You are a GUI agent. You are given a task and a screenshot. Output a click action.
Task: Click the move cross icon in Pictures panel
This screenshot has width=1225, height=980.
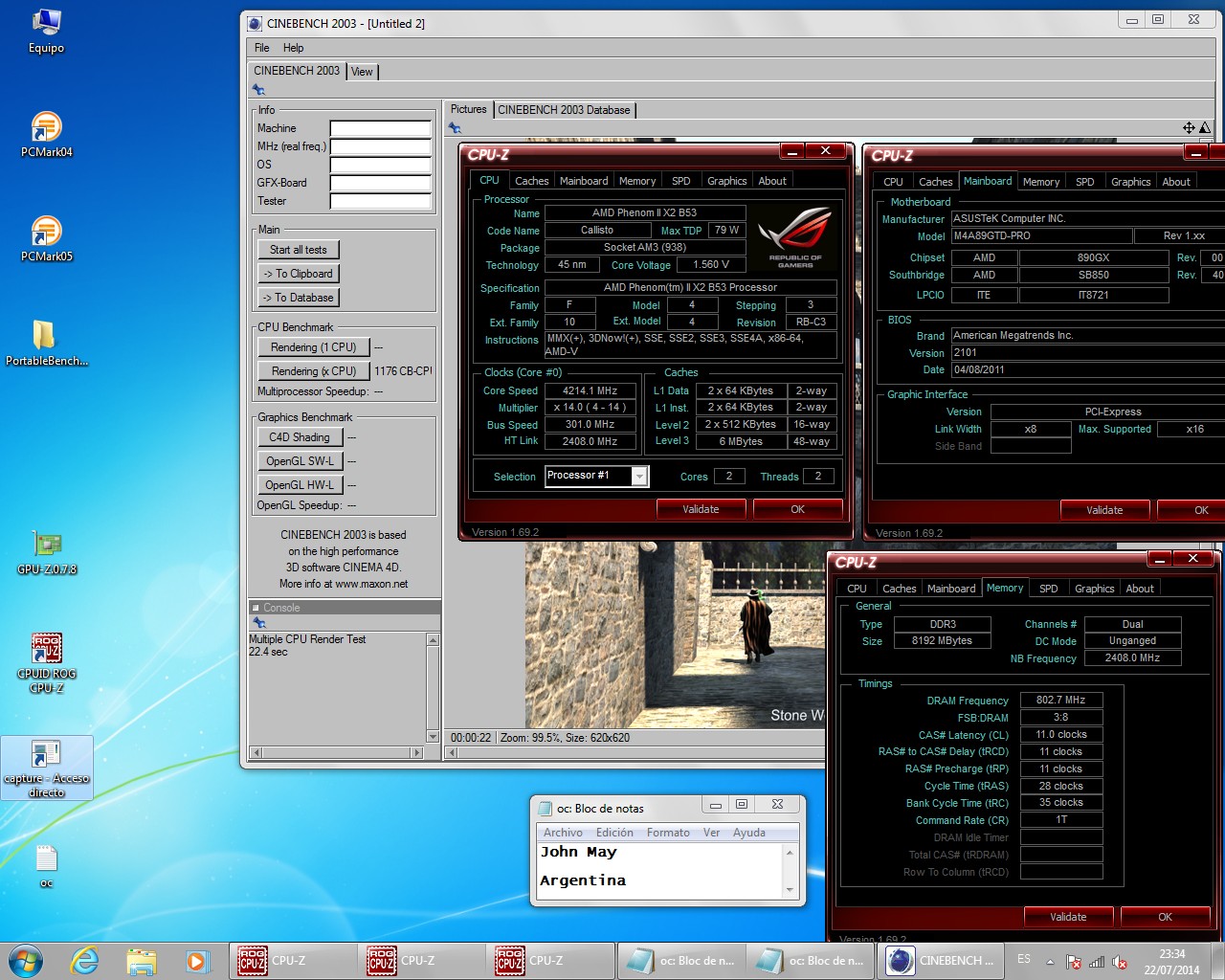pos(1189,127)
